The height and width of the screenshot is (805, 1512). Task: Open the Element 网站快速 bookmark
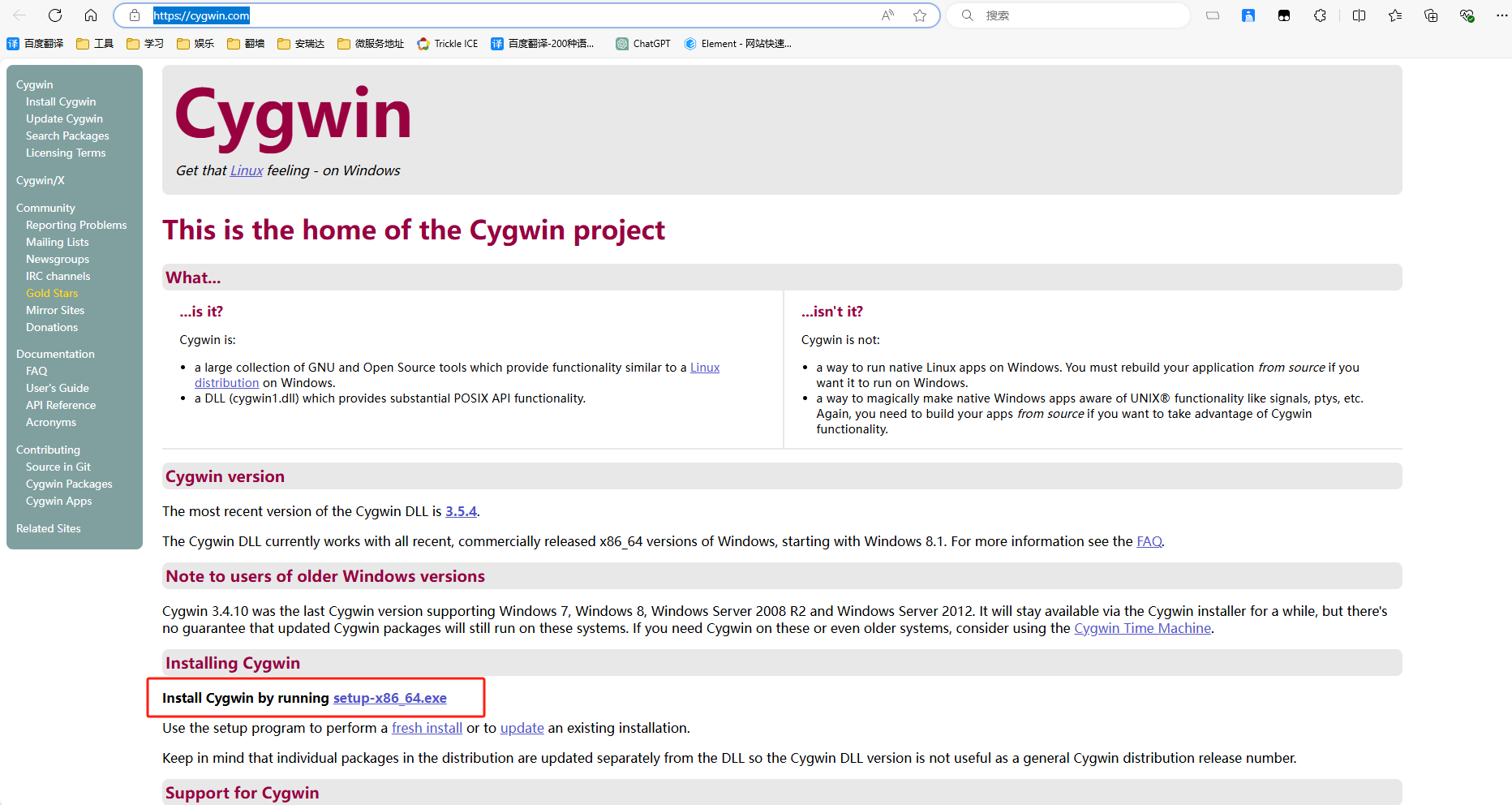click(738, 44)
